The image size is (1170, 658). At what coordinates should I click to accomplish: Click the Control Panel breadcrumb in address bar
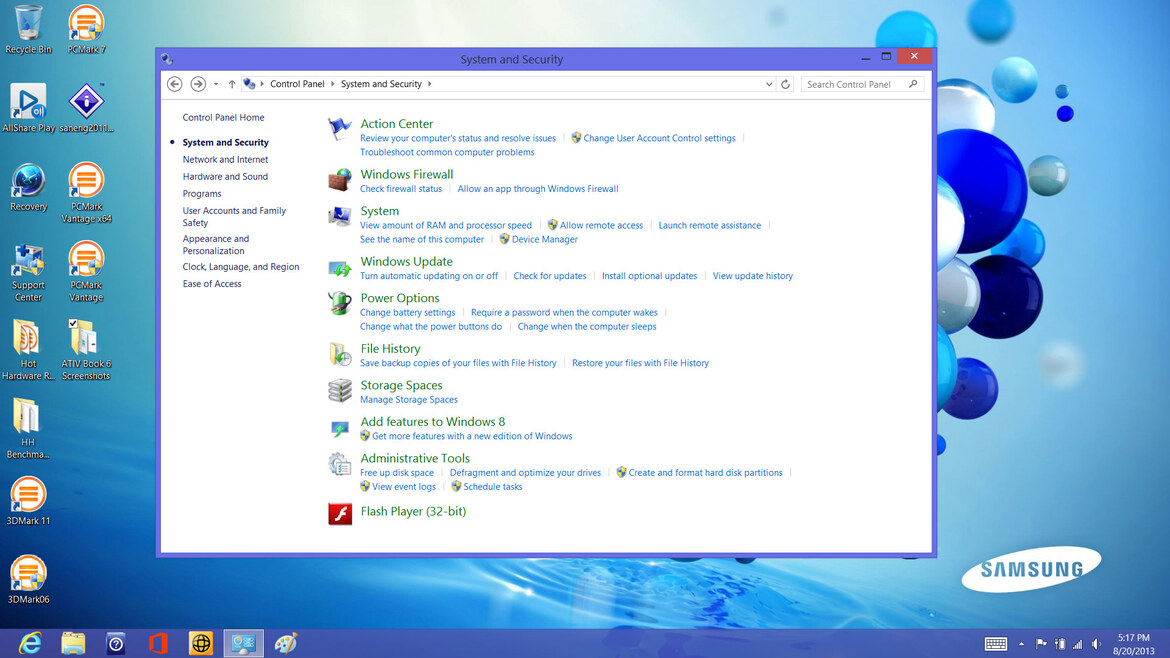(297, 84)
